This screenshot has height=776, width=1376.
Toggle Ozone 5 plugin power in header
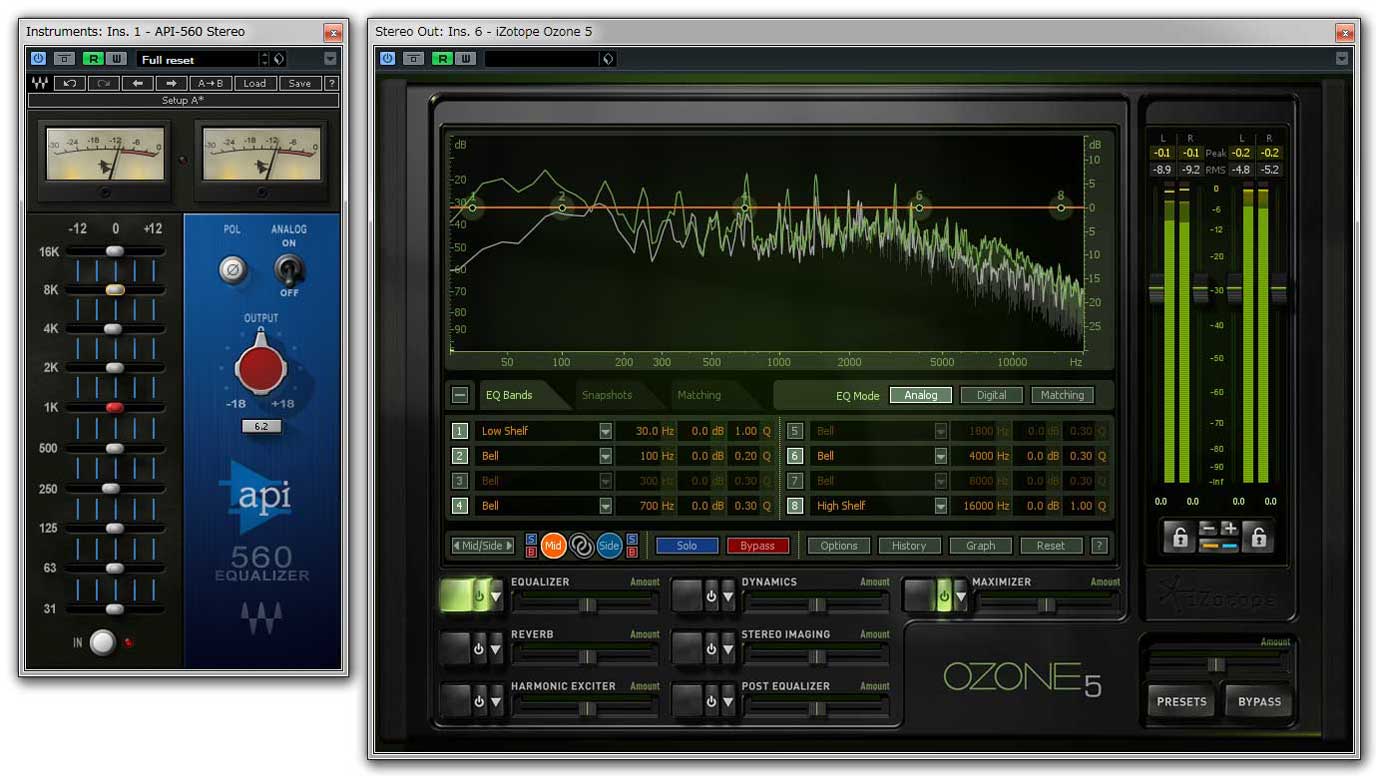point(389,59)
